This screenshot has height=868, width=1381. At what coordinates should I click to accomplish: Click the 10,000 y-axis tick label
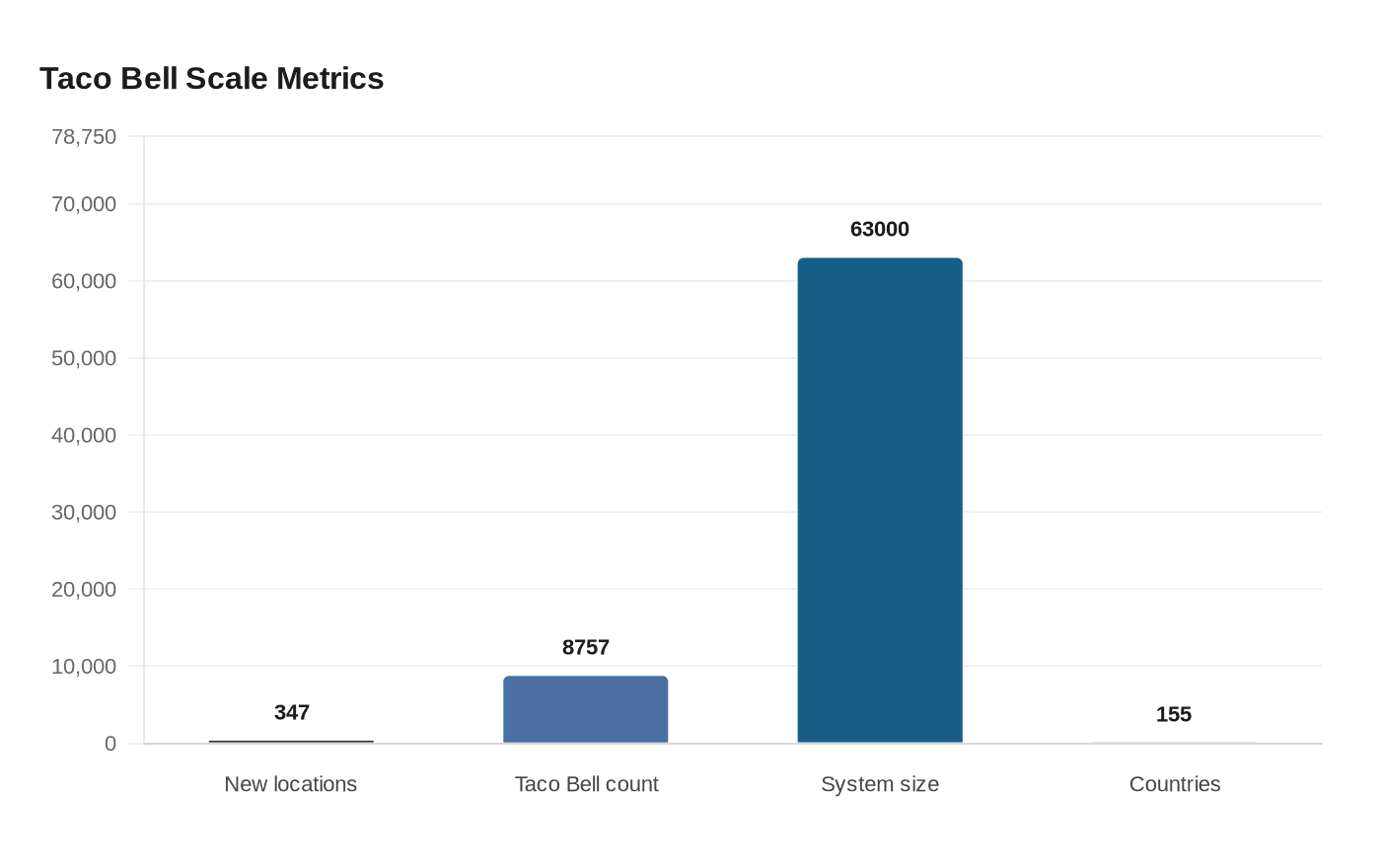83,667
